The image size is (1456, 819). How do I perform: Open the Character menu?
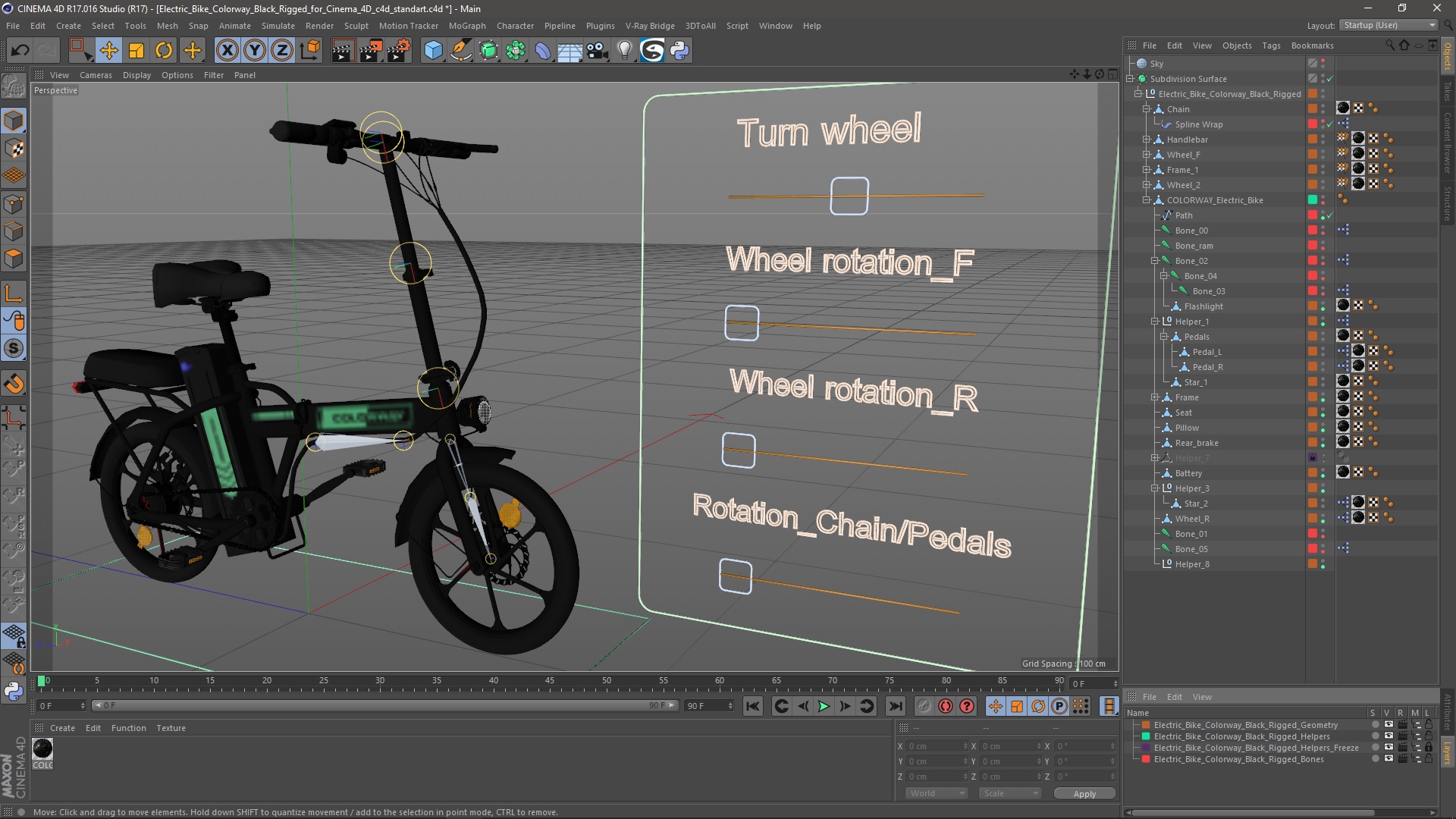point(515,26)
